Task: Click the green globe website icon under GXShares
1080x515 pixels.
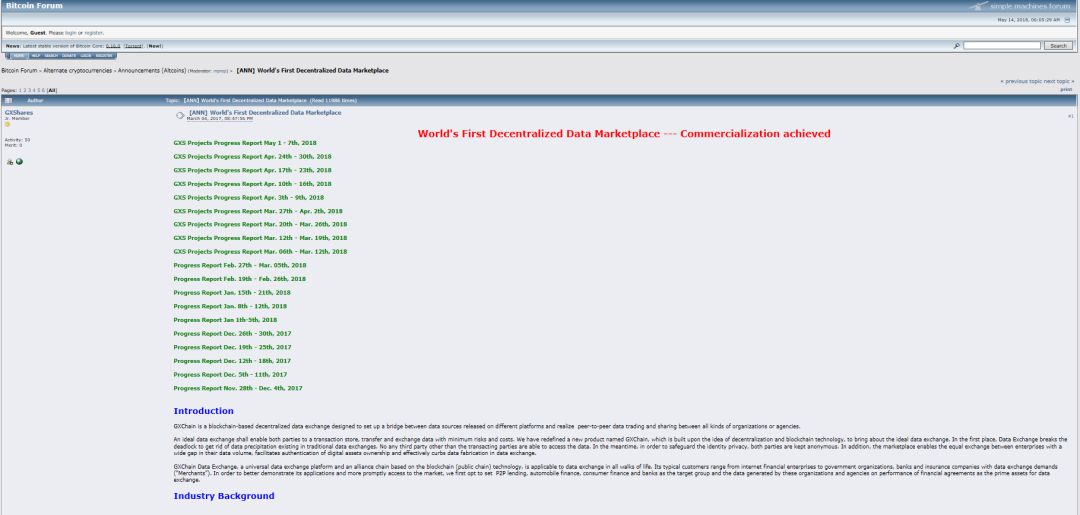Action: [19, 162]
